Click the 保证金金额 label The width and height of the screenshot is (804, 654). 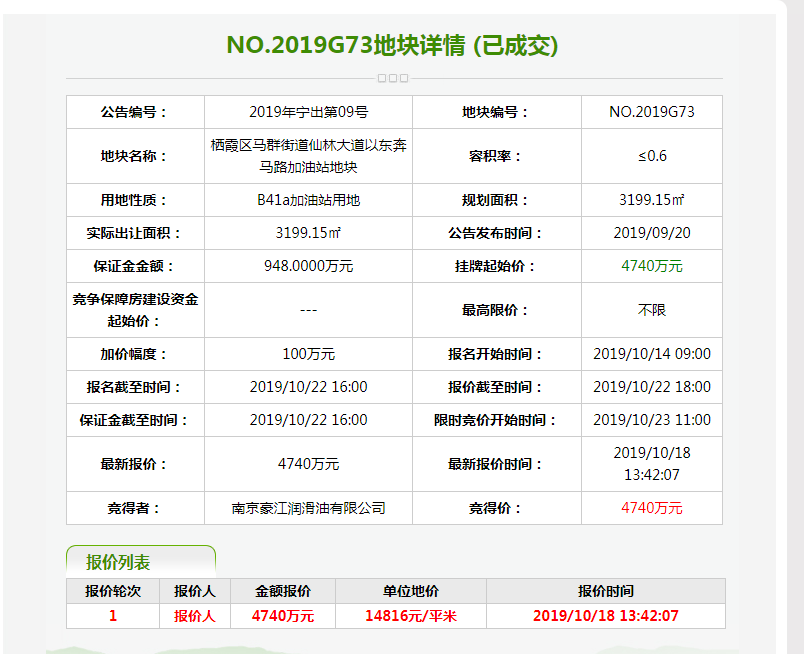click(x=135, y=266)
